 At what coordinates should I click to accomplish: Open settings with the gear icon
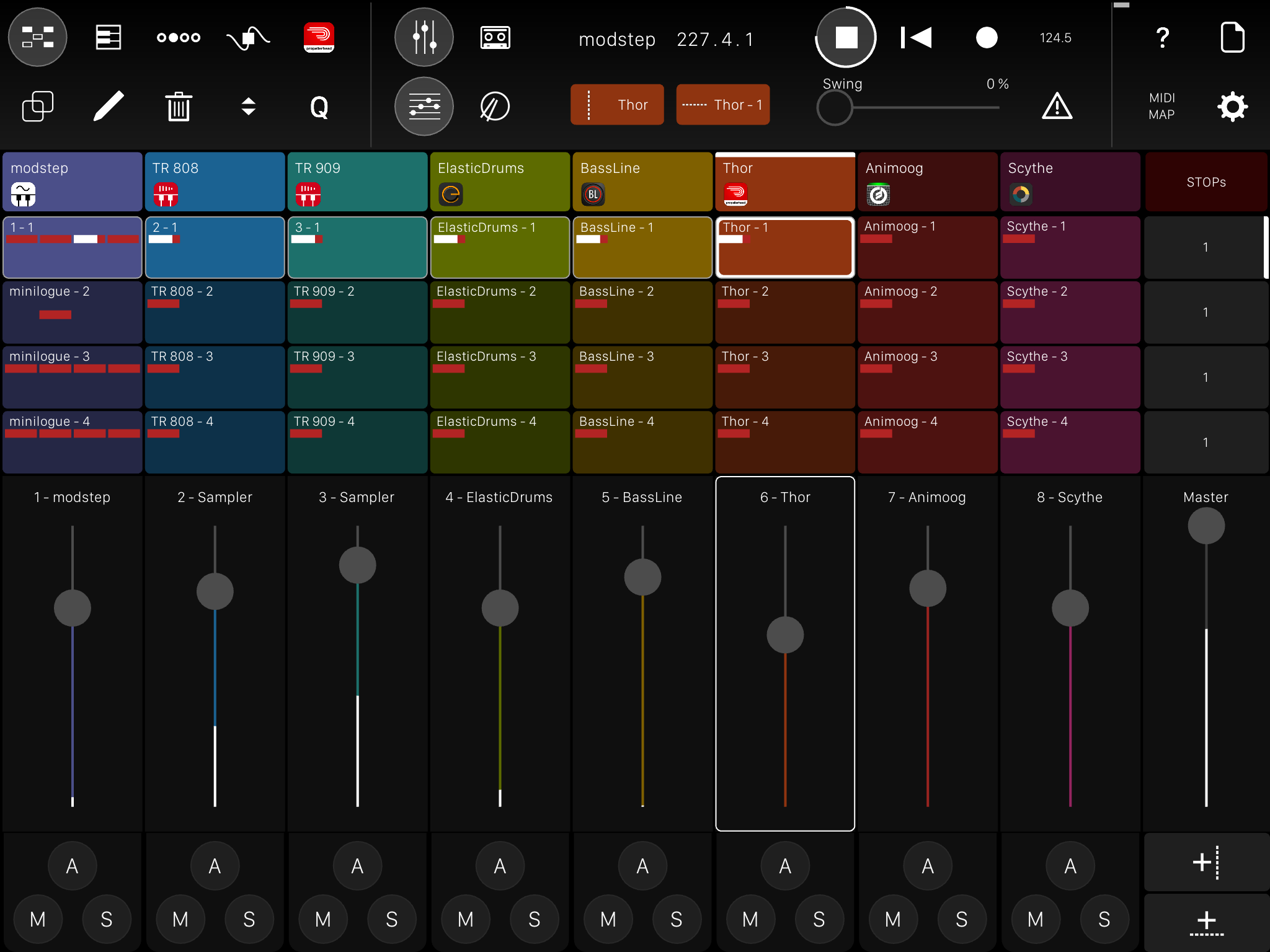tap(1233, 106)
